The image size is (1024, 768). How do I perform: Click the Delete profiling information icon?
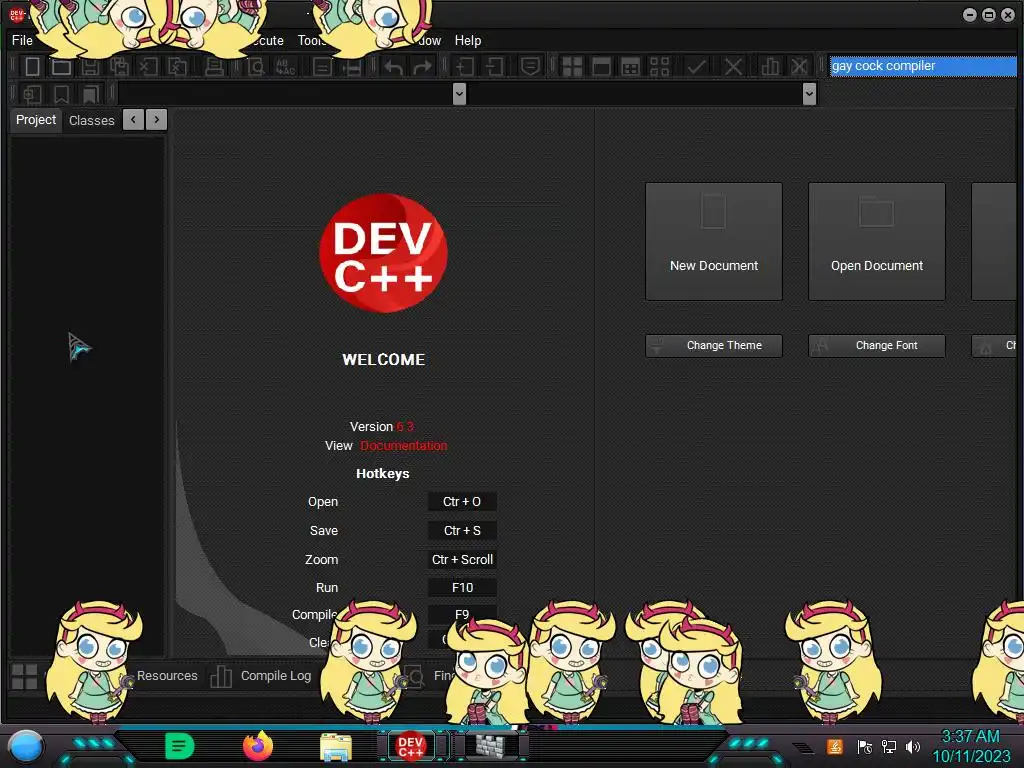click(799, 67)
